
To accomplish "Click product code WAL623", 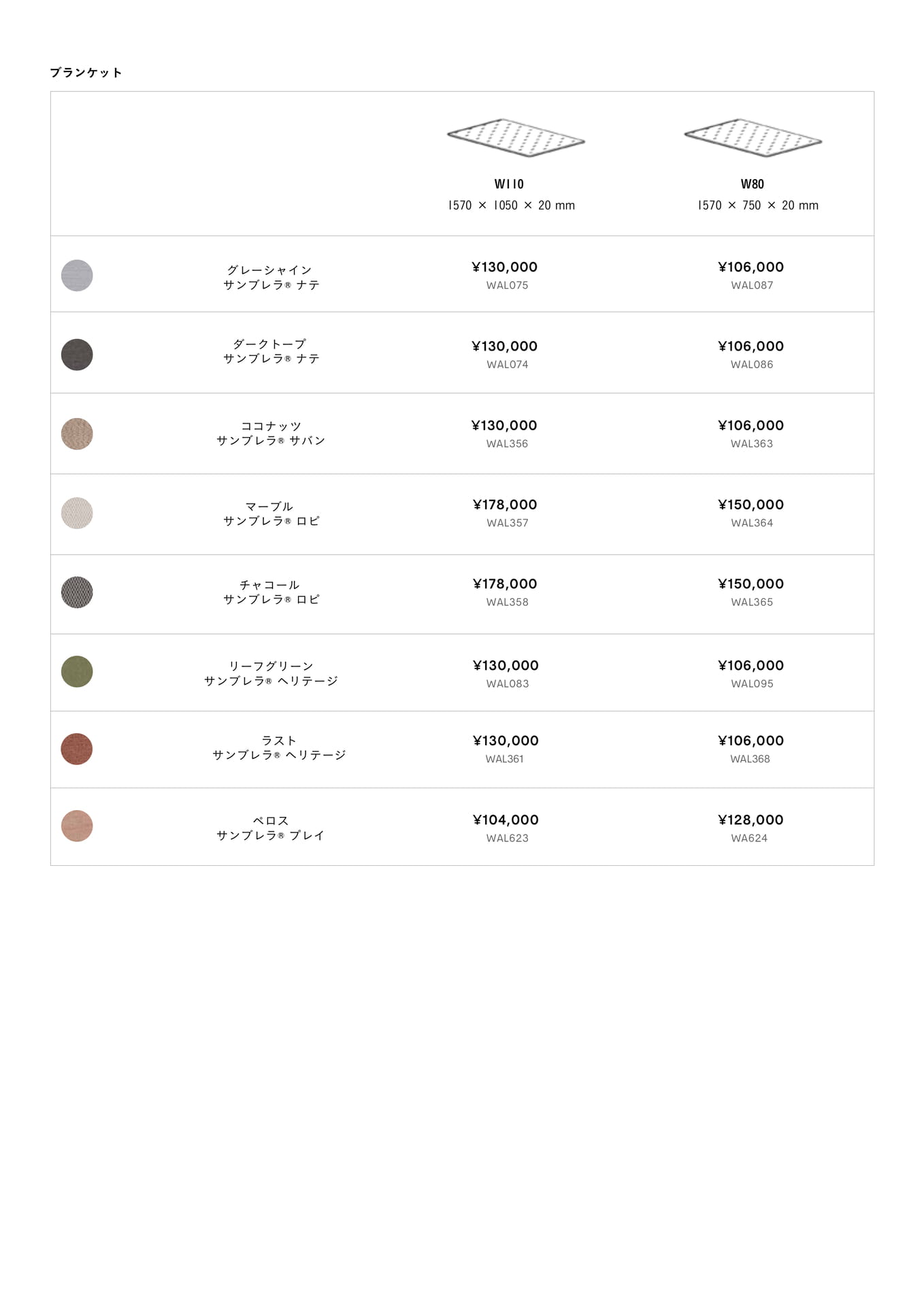I will click(x=507, y=838).
